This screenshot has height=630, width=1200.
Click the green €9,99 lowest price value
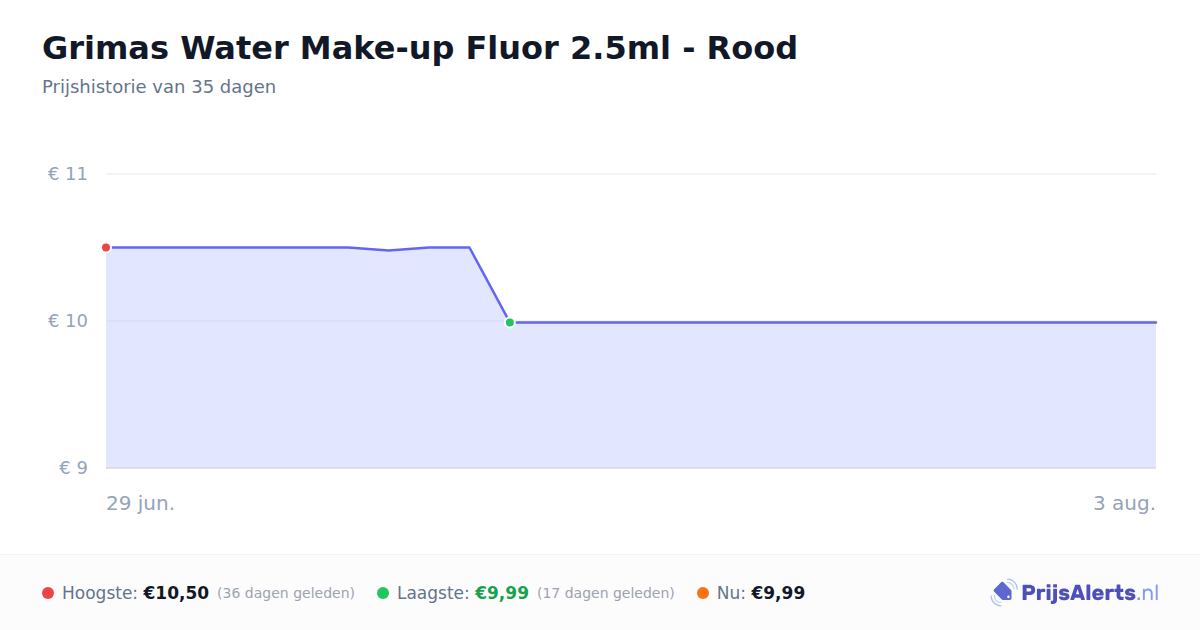point(502,593)
